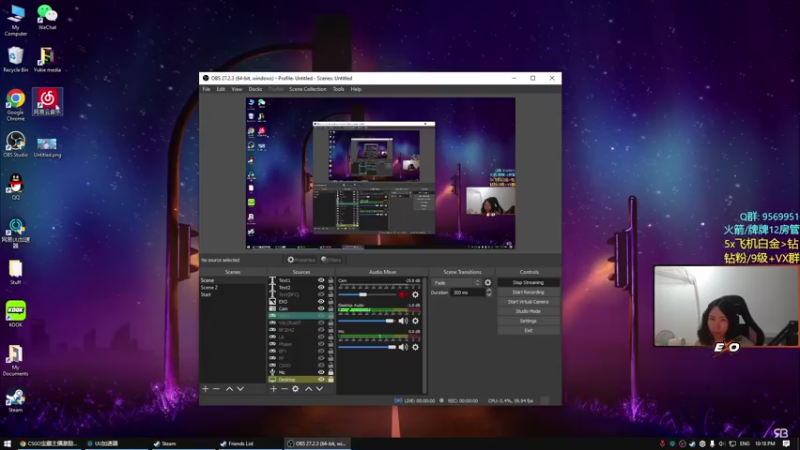Open Steam desktop shortcut
Viewport: 800px width, 450px height.
point(15,401)
